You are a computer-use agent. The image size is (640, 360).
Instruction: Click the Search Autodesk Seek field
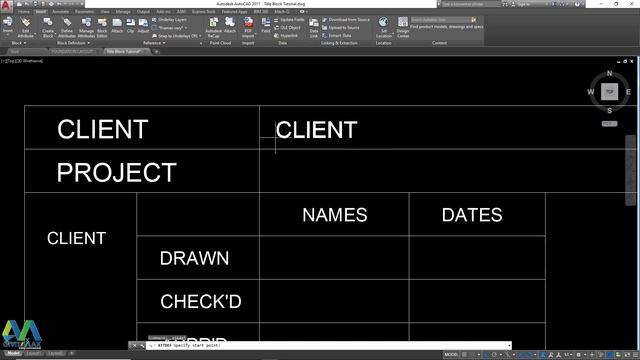[x=441, y=20]
